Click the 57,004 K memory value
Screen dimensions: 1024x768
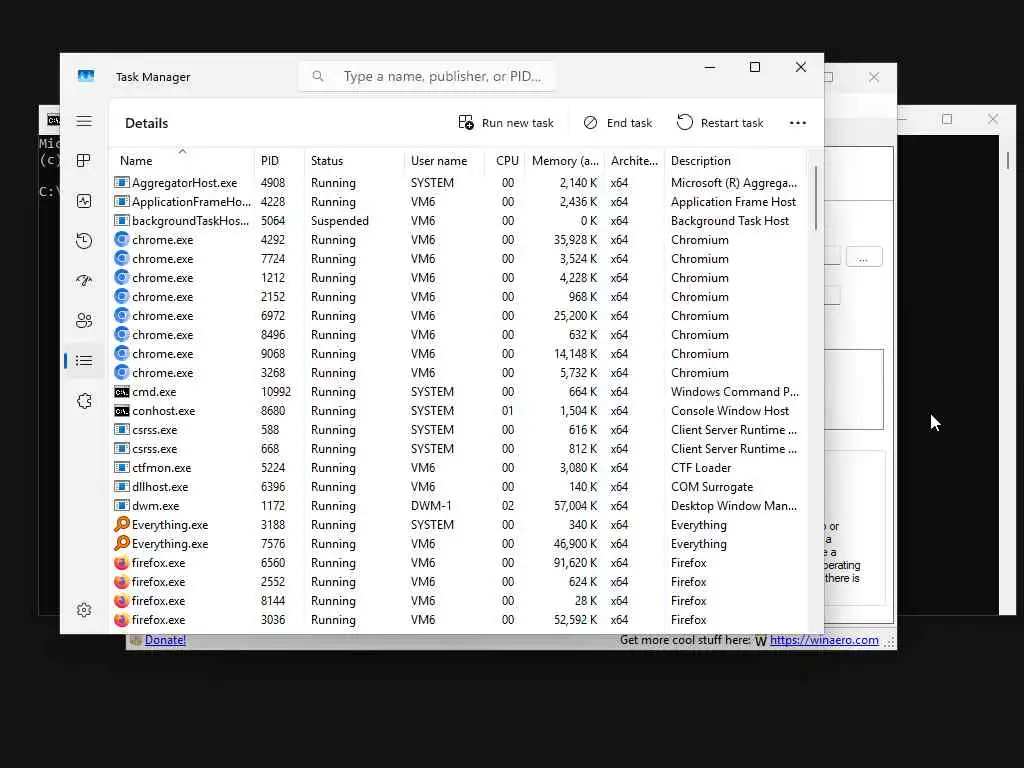coord(575,505)
